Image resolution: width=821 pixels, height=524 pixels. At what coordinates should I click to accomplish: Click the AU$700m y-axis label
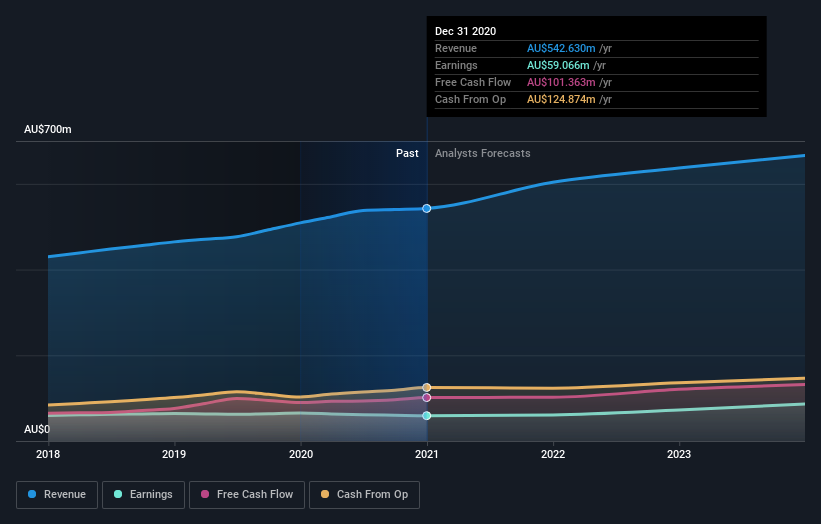coord(48,129)
